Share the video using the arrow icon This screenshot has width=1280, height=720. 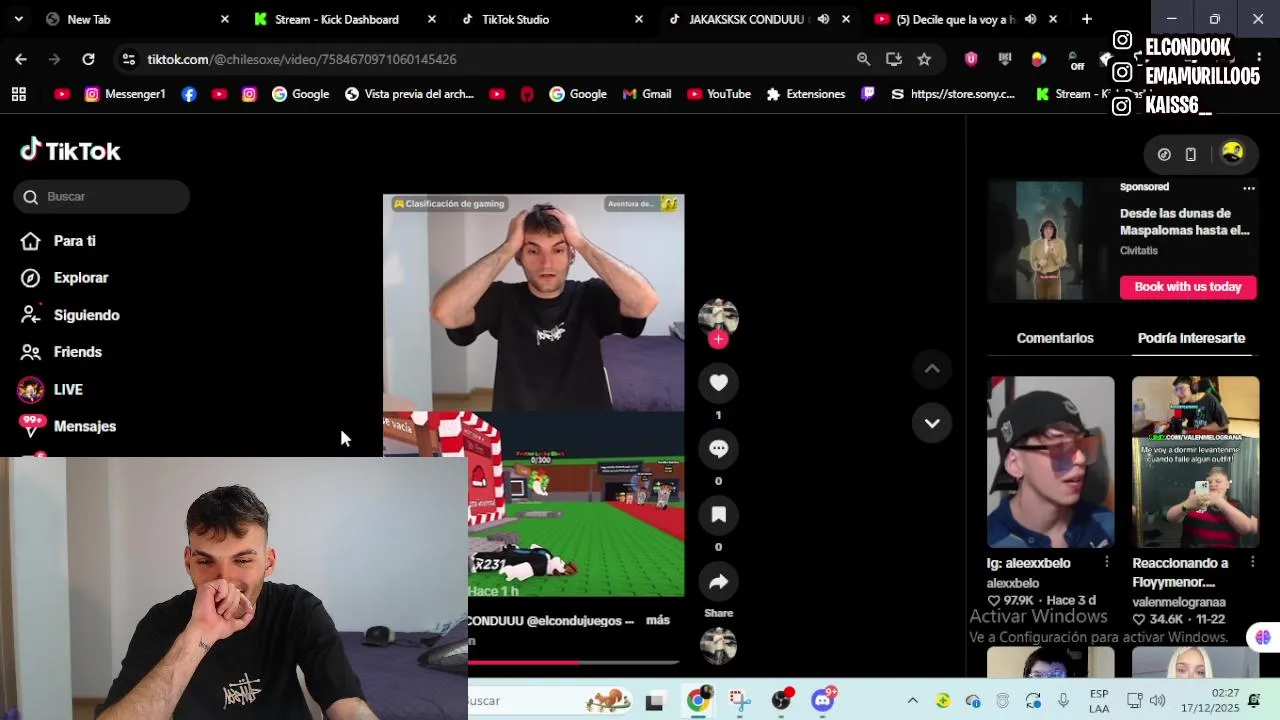coord(718,581)
